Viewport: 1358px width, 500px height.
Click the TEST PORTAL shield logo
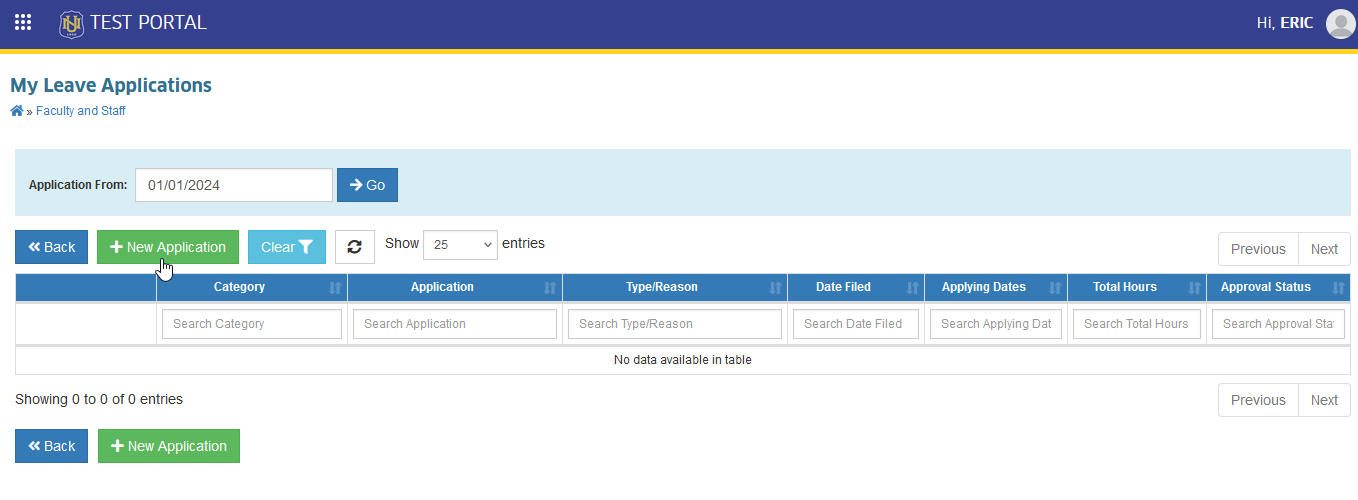coord(71,23)
